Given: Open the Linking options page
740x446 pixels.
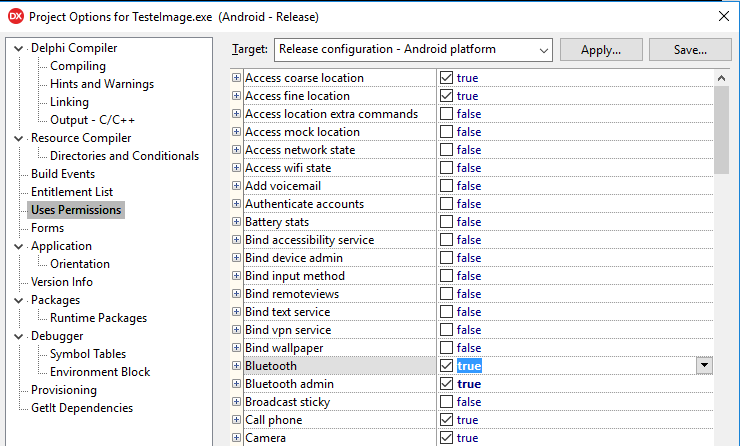Looking at the screenshot, I should coord(69,102).
